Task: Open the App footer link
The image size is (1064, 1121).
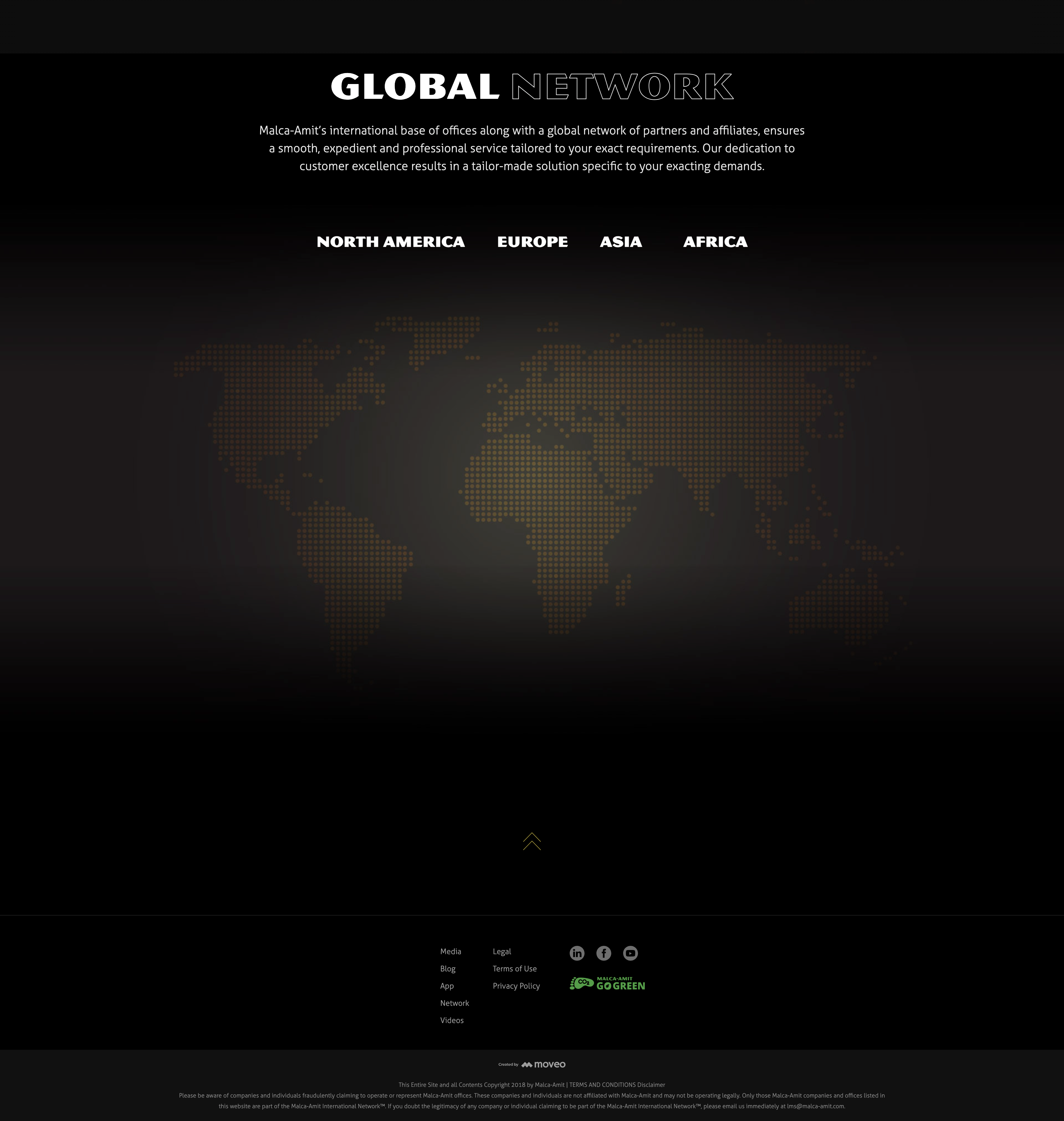Action: [x=447, y=986]
